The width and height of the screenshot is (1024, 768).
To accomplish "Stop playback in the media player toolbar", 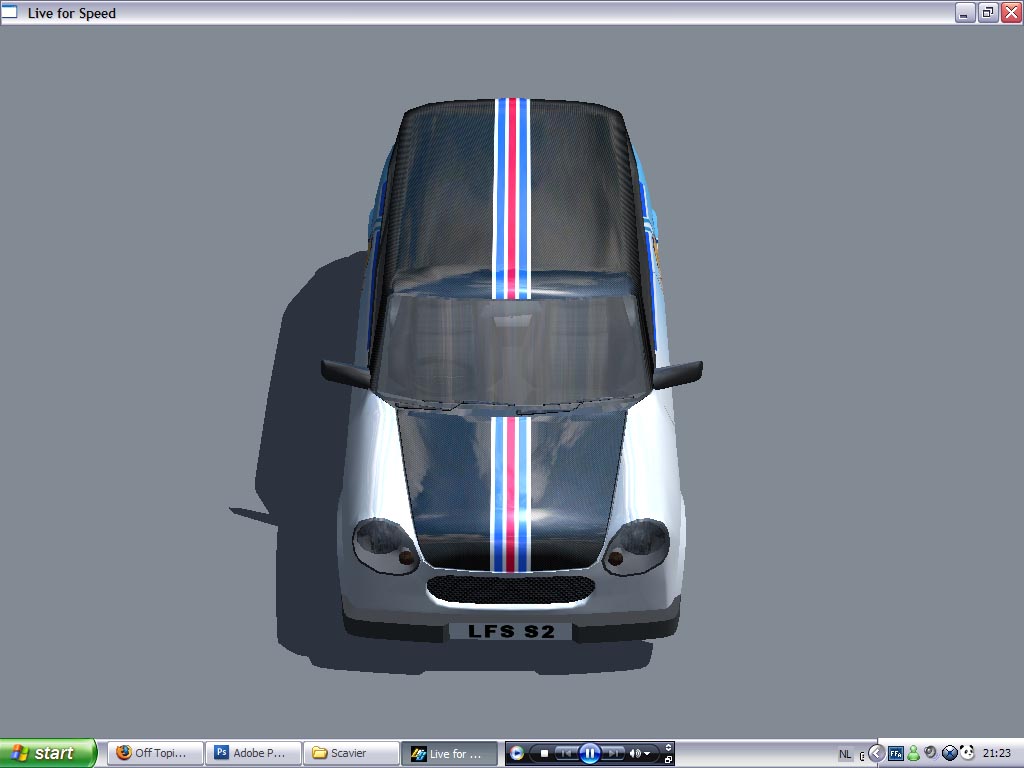I will (543, 754).
